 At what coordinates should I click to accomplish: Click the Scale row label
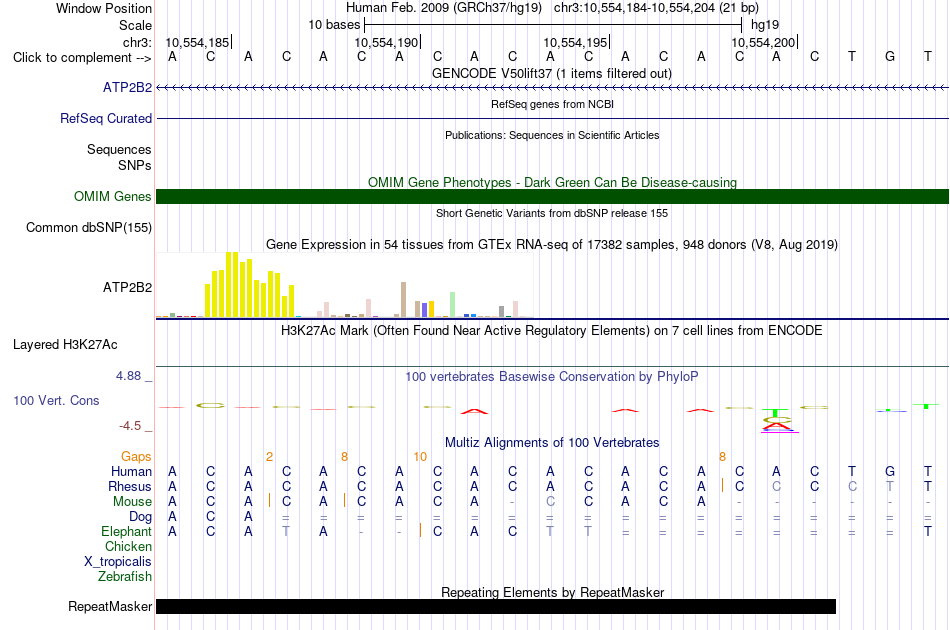[x=135, y=25]
